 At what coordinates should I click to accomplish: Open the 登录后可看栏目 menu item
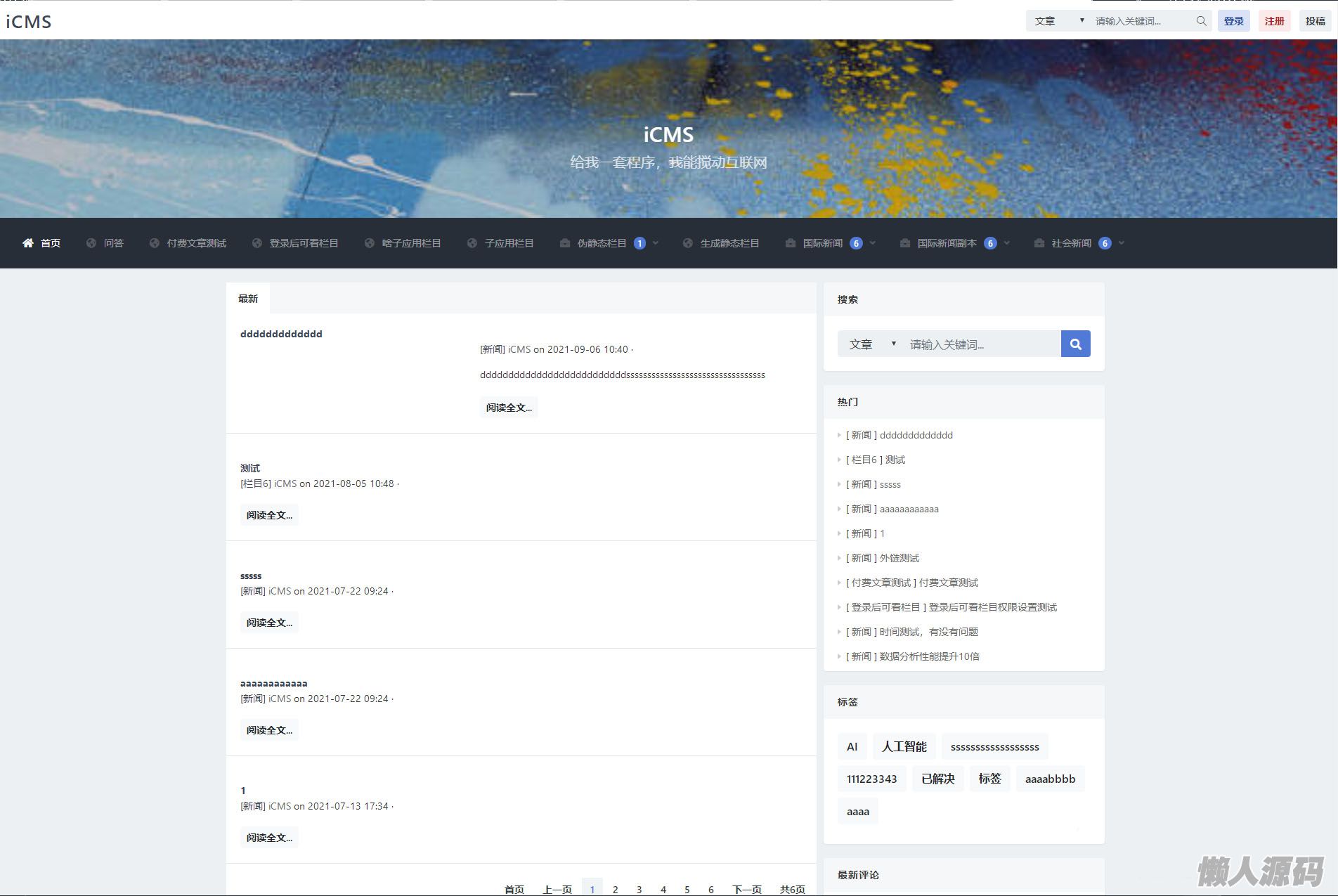(x=304, y=243)
